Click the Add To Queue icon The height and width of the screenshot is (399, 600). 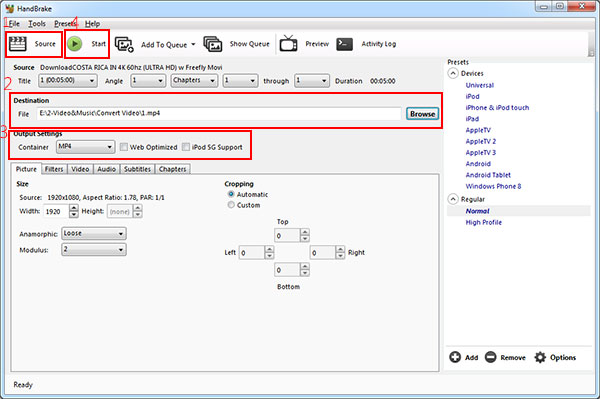[124, 44]
